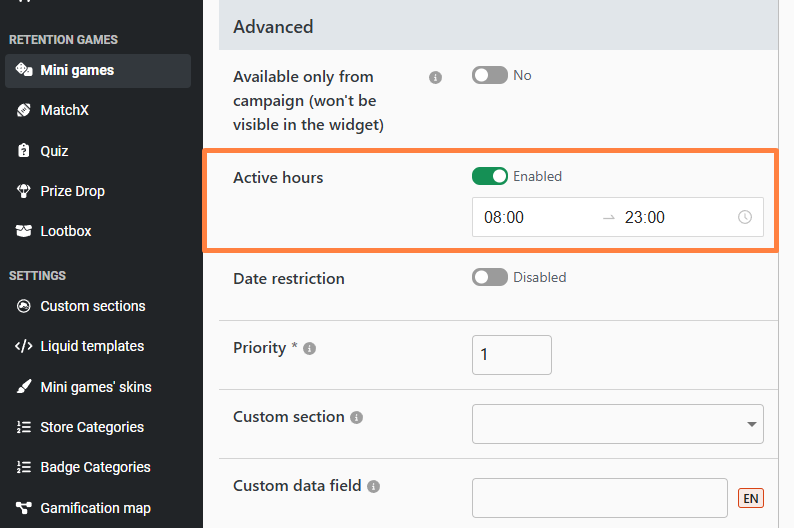Image resolution: width=794 pixels, height=528 pixels.
Task: Turn on the Date restriction toggle
Action: coord(490,278)
